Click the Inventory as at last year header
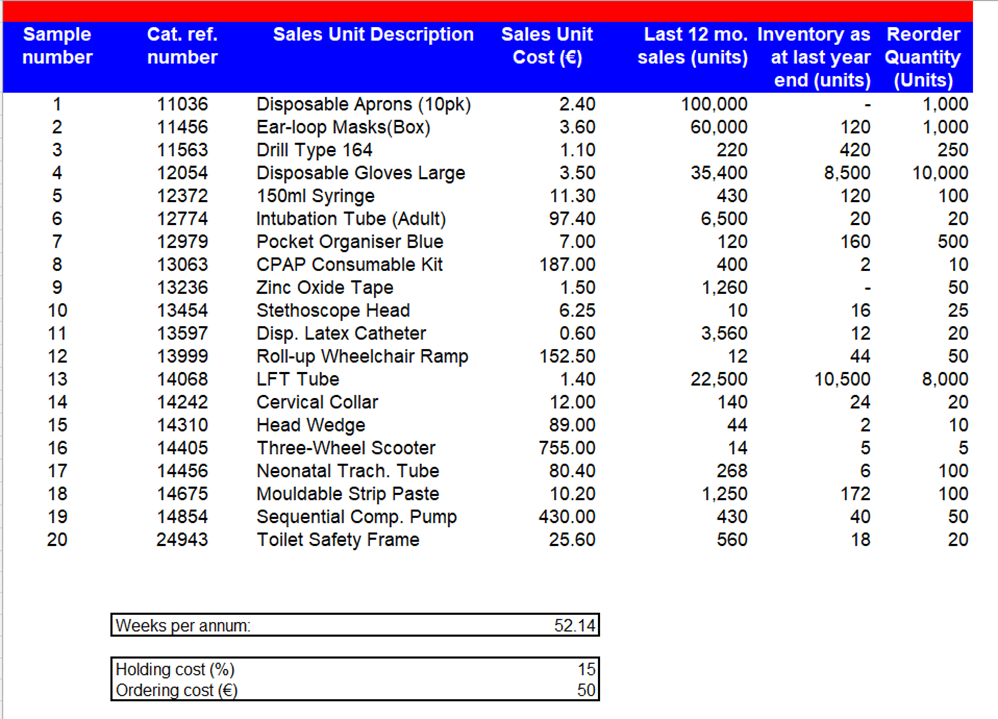This screenshot has width=998, height=719. [x=814, y=57]
